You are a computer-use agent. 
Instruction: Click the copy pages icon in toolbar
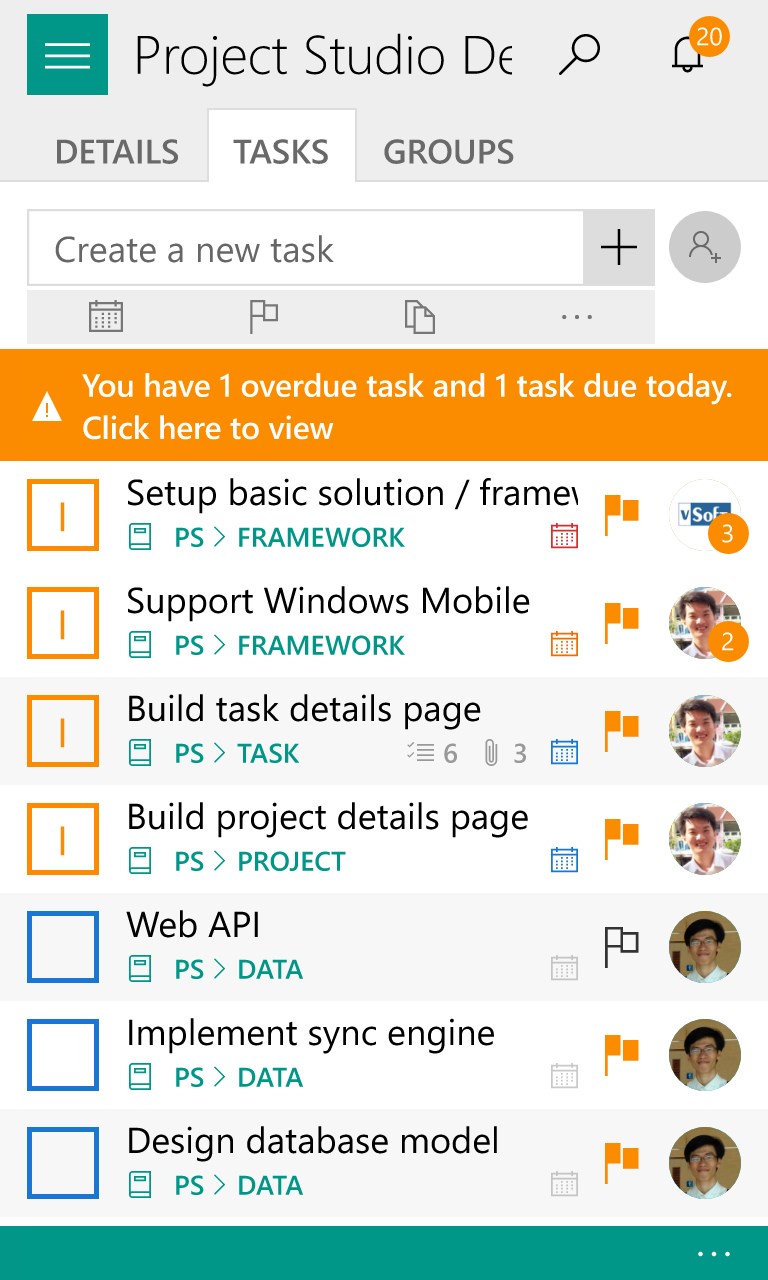pyautogui.click(x=420, y=317)
